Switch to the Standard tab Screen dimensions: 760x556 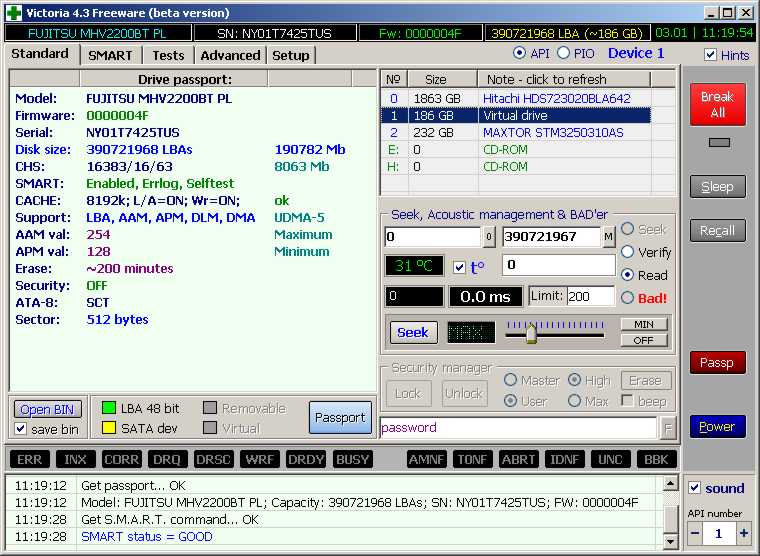40,54
